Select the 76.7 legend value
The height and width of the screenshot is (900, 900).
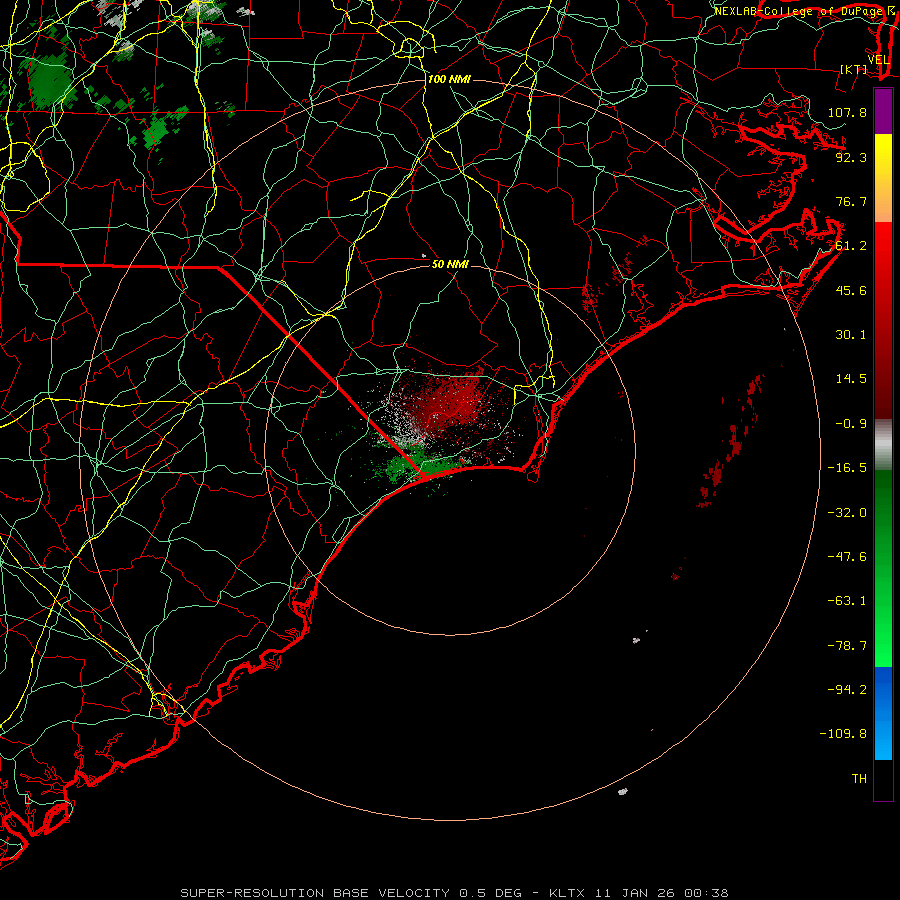(x=851, y=201)
